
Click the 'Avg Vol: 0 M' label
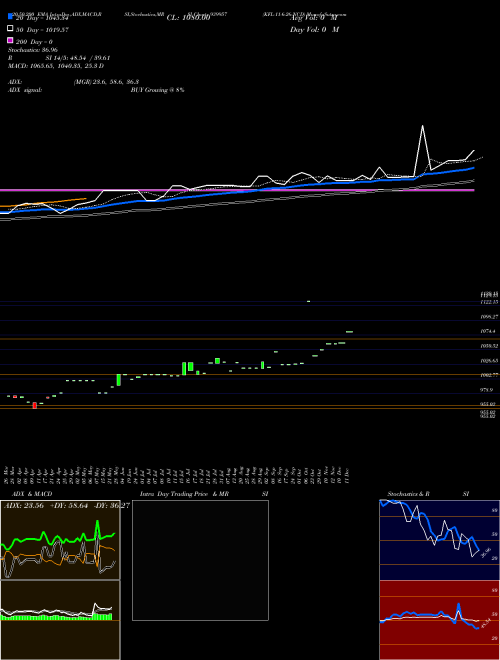pos(314,18)
